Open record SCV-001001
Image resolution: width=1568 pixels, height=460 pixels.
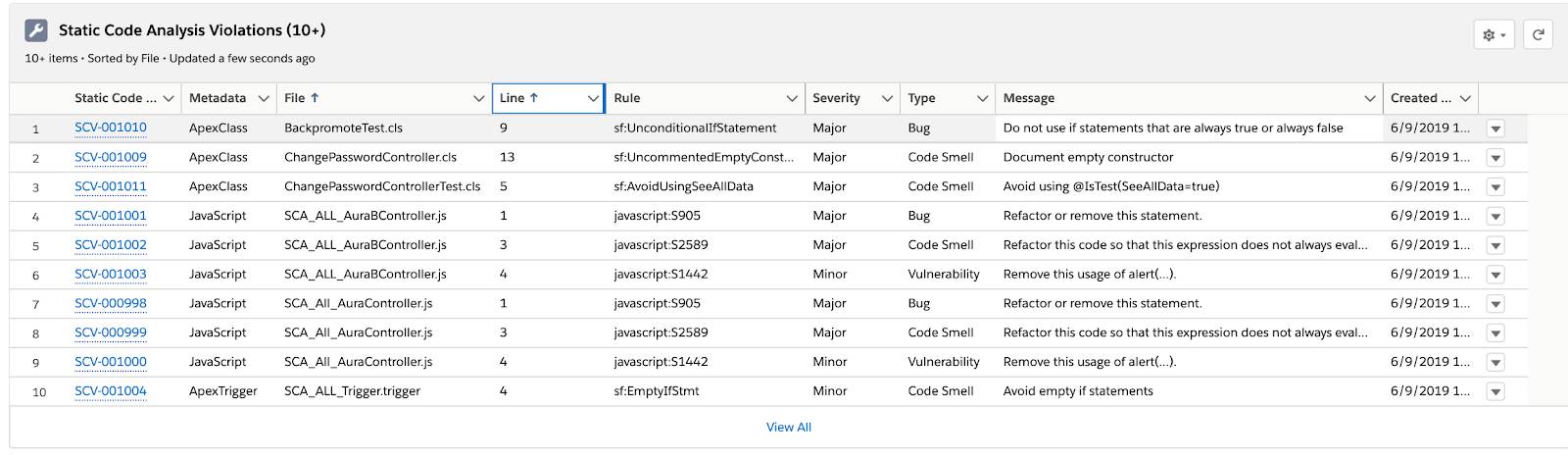[111, 216]
